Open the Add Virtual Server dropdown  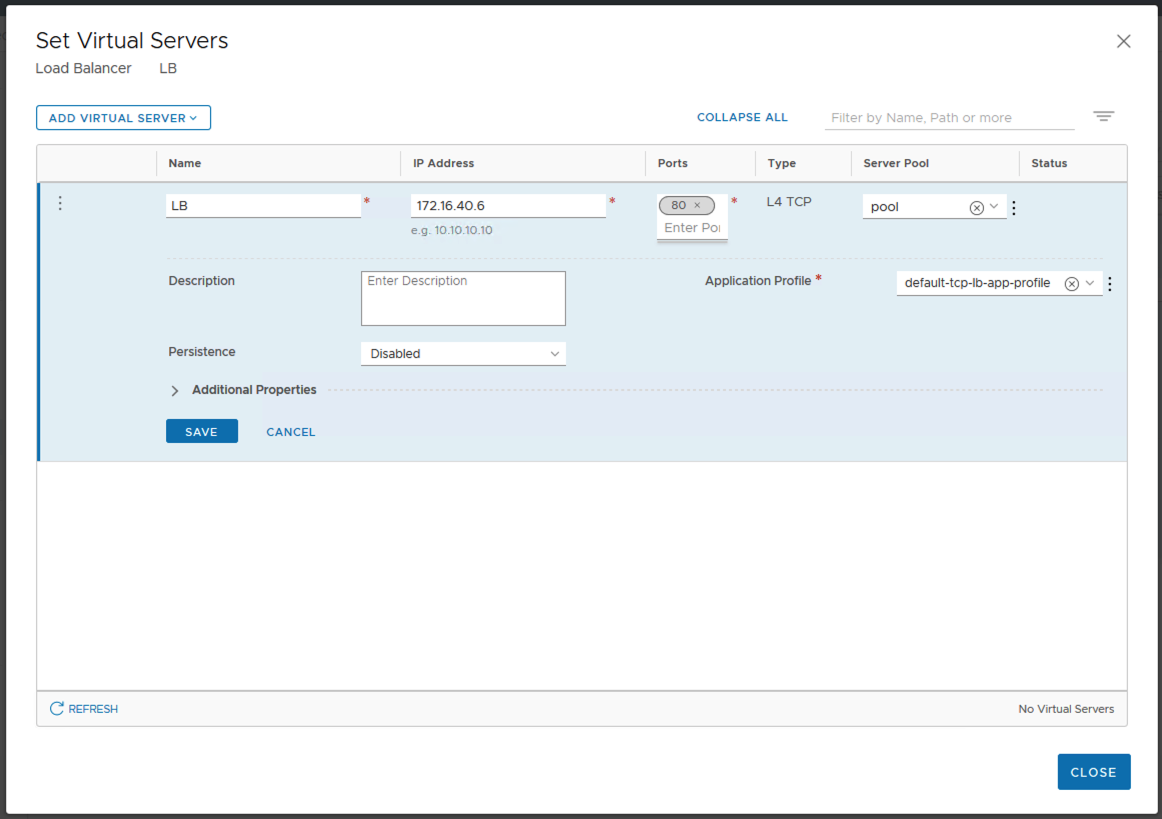click(x=123, y=118)
